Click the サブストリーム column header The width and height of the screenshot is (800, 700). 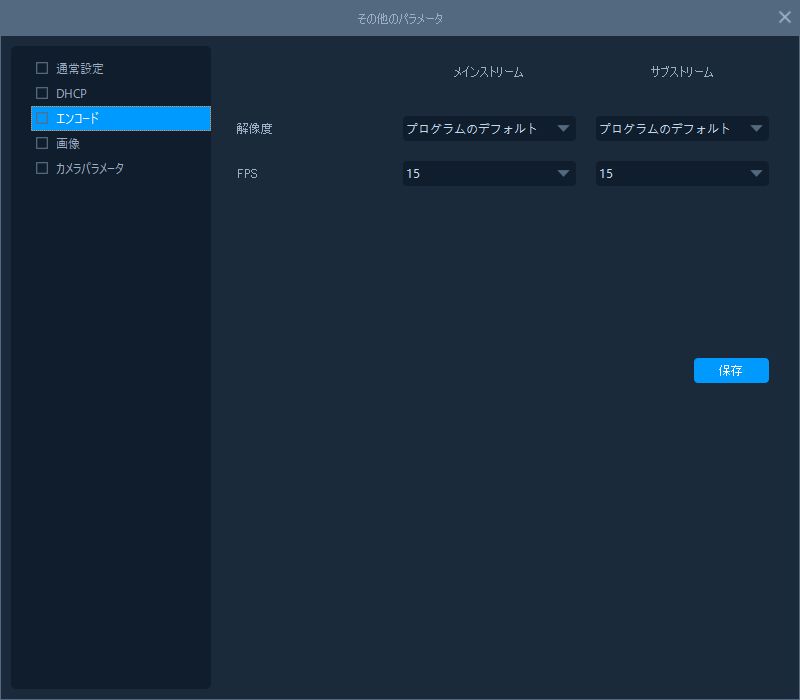click(x=682, y=72)
